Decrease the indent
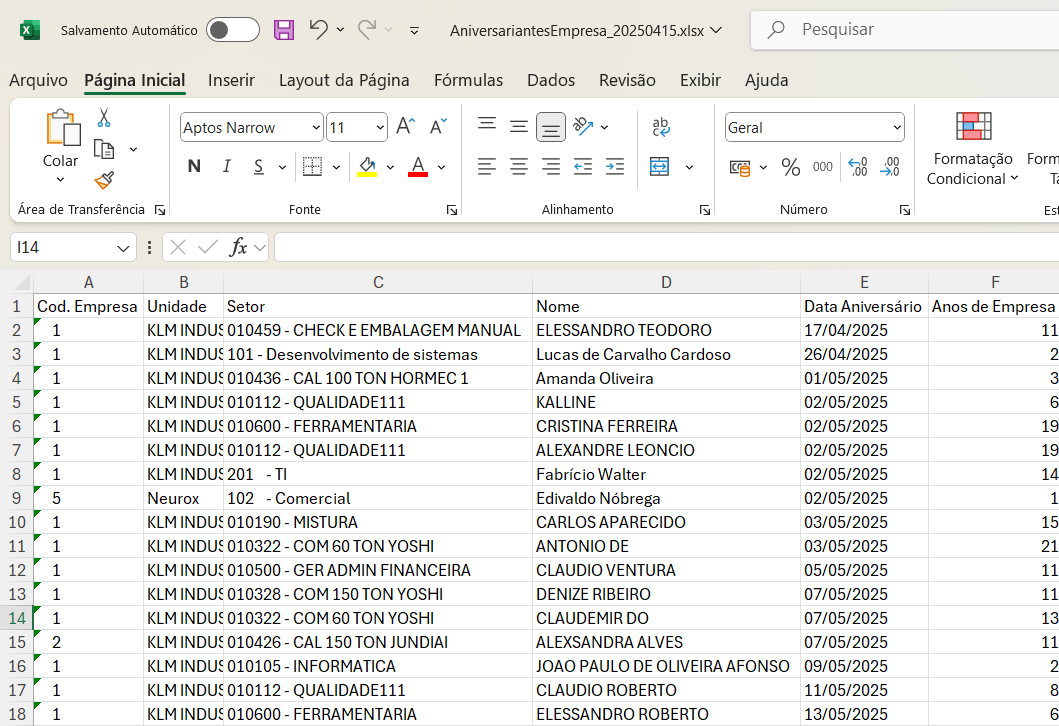 (x=583, y=167)
